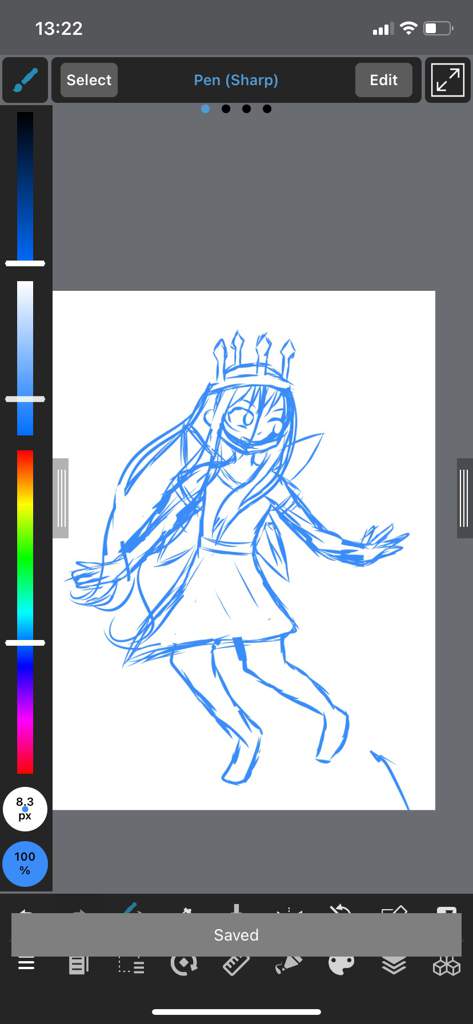Switch to the second page dot

[226, 109]
